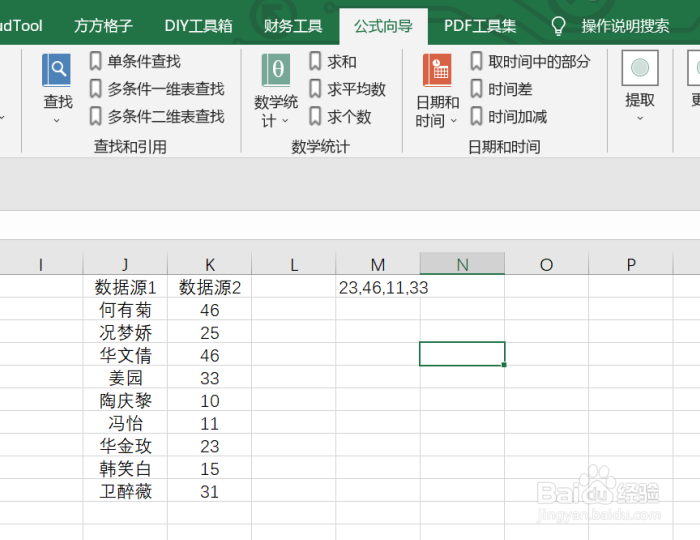Select the cell containing 23,46,11,33
Image resolution: width=700 pixels, height=540 pixels.
coord(378,287)
